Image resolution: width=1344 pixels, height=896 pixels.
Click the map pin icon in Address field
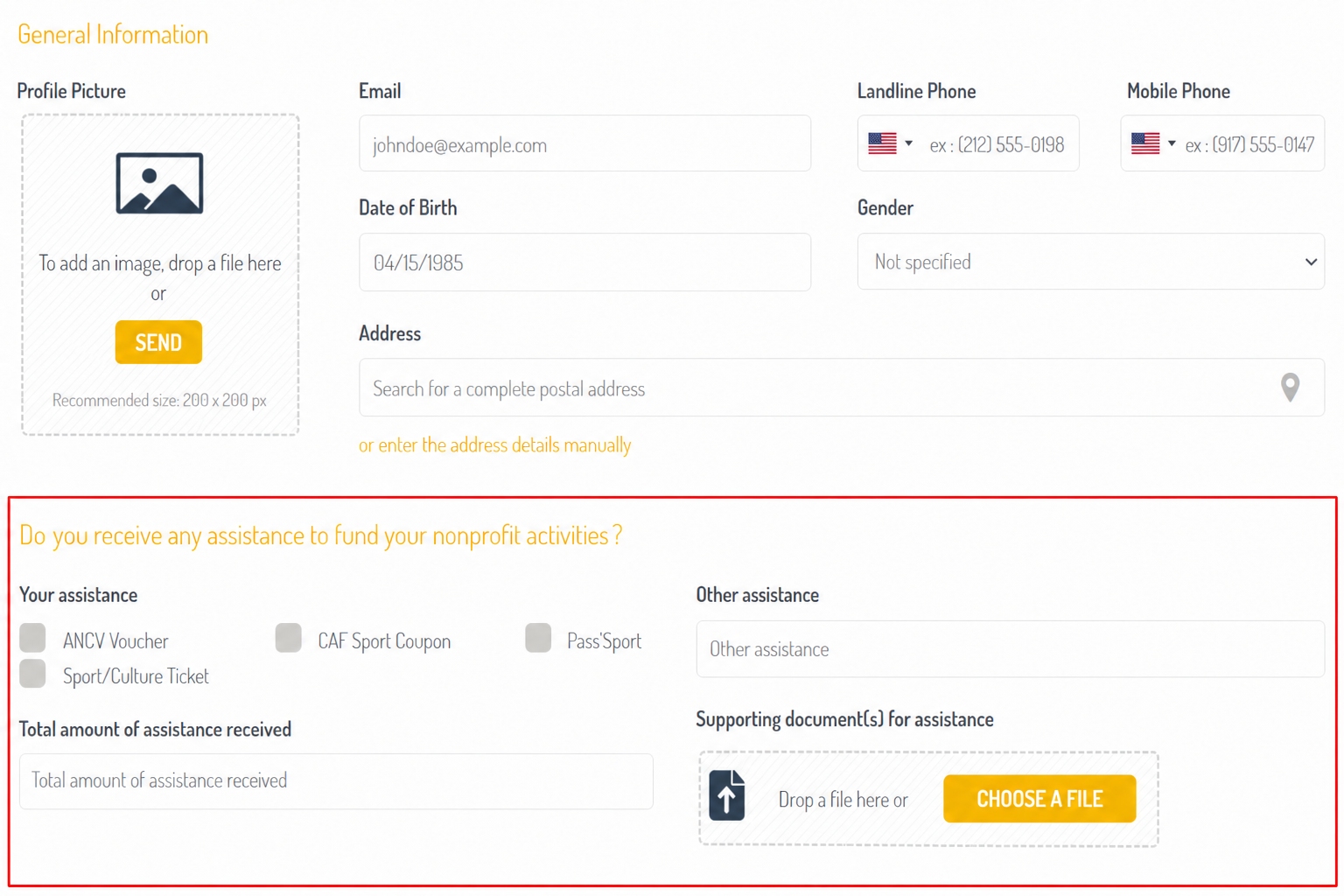[1290, 387]
